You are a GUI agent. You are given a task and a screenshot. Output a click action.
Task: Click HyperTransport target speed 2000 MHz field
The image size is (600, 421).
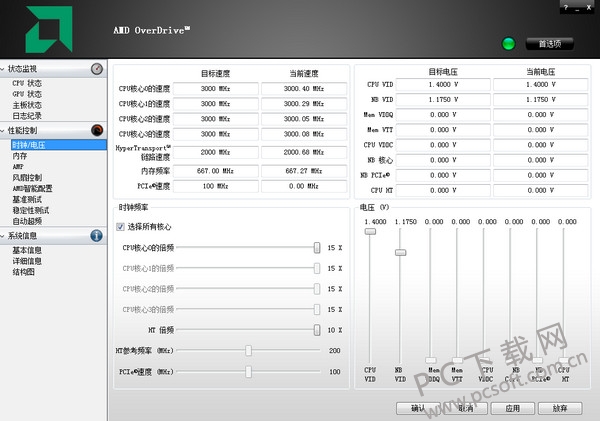click(216, 152)
